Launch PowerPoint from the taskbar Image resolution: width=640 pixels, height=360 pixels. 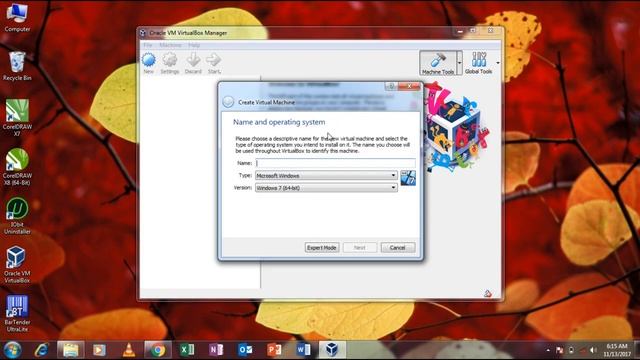pyautogui.click(x=274, y=350)
